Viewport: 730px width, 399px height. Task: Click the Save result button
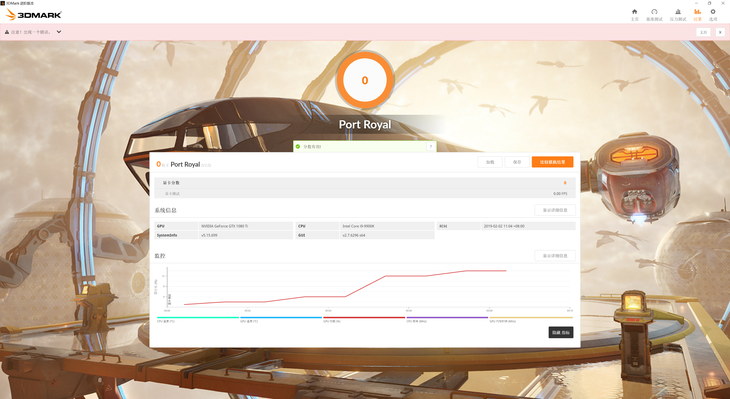517,162
